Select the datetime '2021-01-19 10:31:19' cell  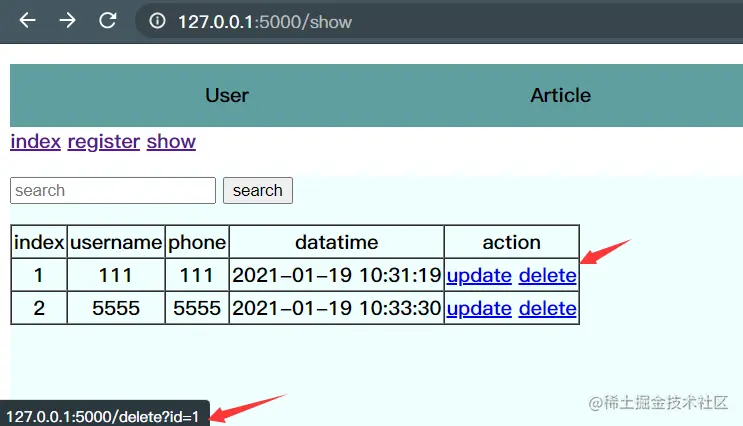tap(336, 275)
